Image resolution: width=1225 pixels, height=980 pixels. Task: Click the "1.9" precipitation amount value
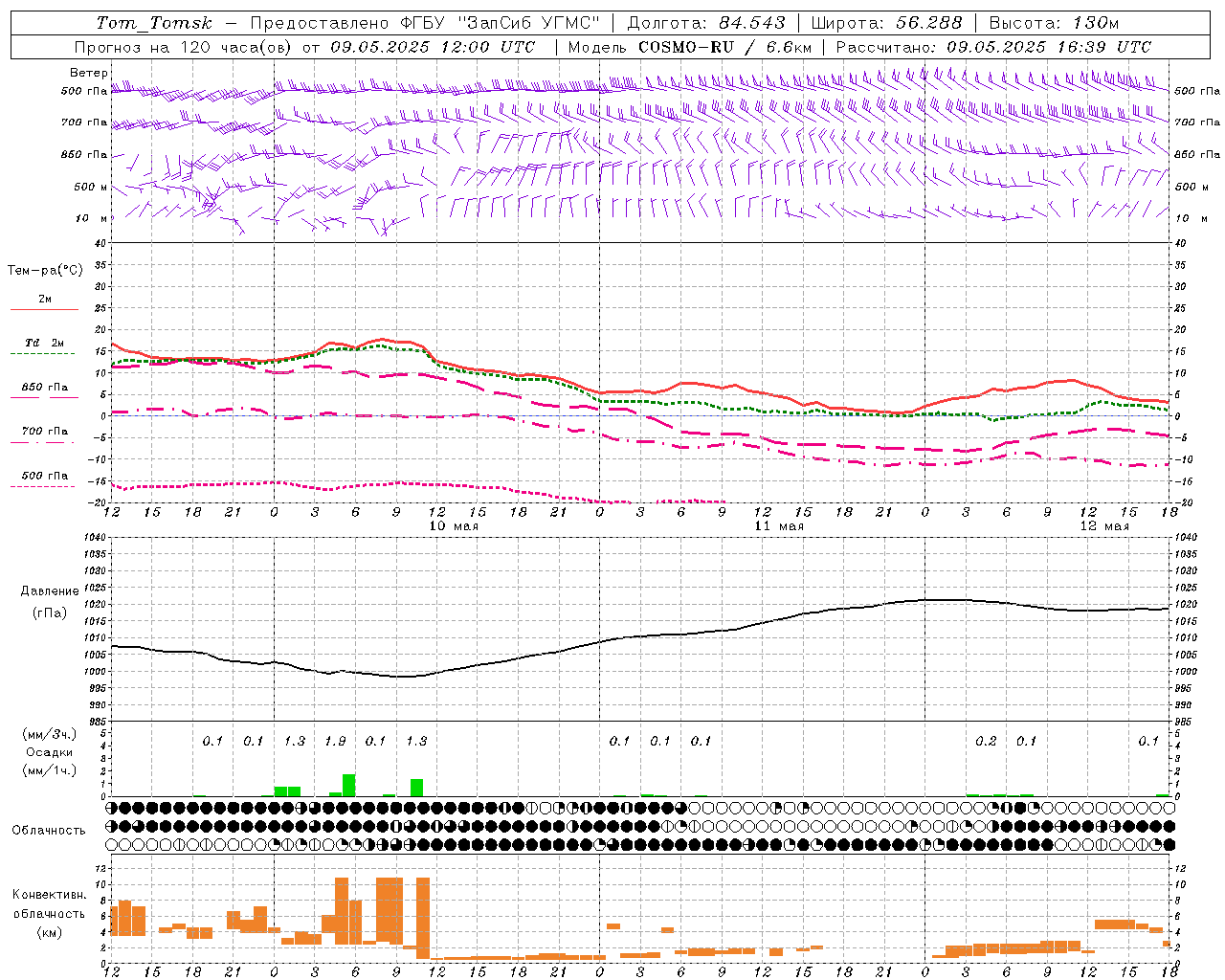pyautogui.click(x=335, y=742)
